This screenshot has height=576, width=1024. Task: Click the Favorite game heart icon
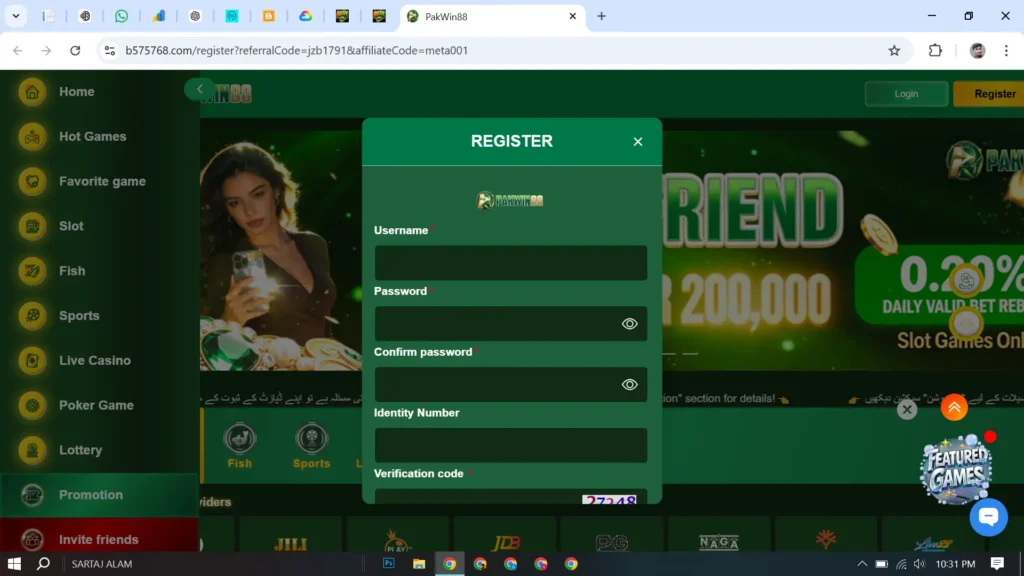[32, 181]
